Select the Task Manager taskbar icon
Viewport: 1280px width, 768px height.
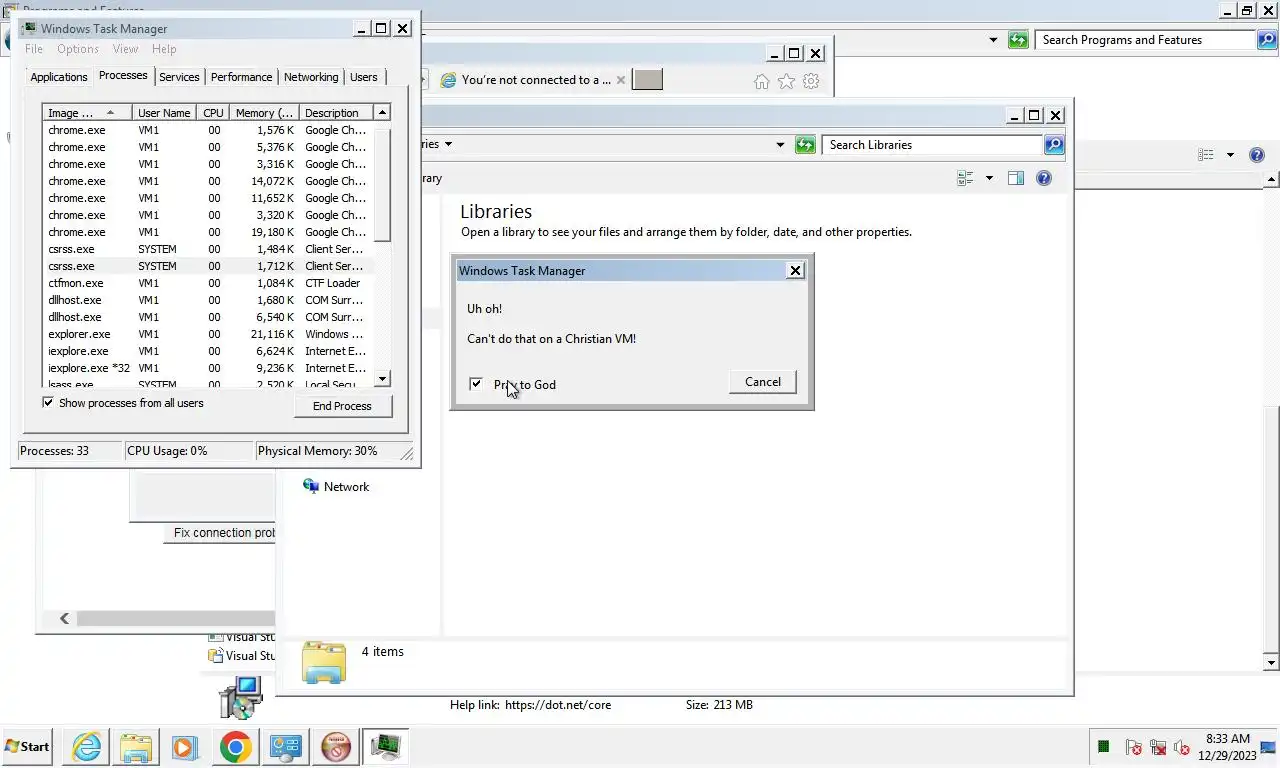point(385,747)
